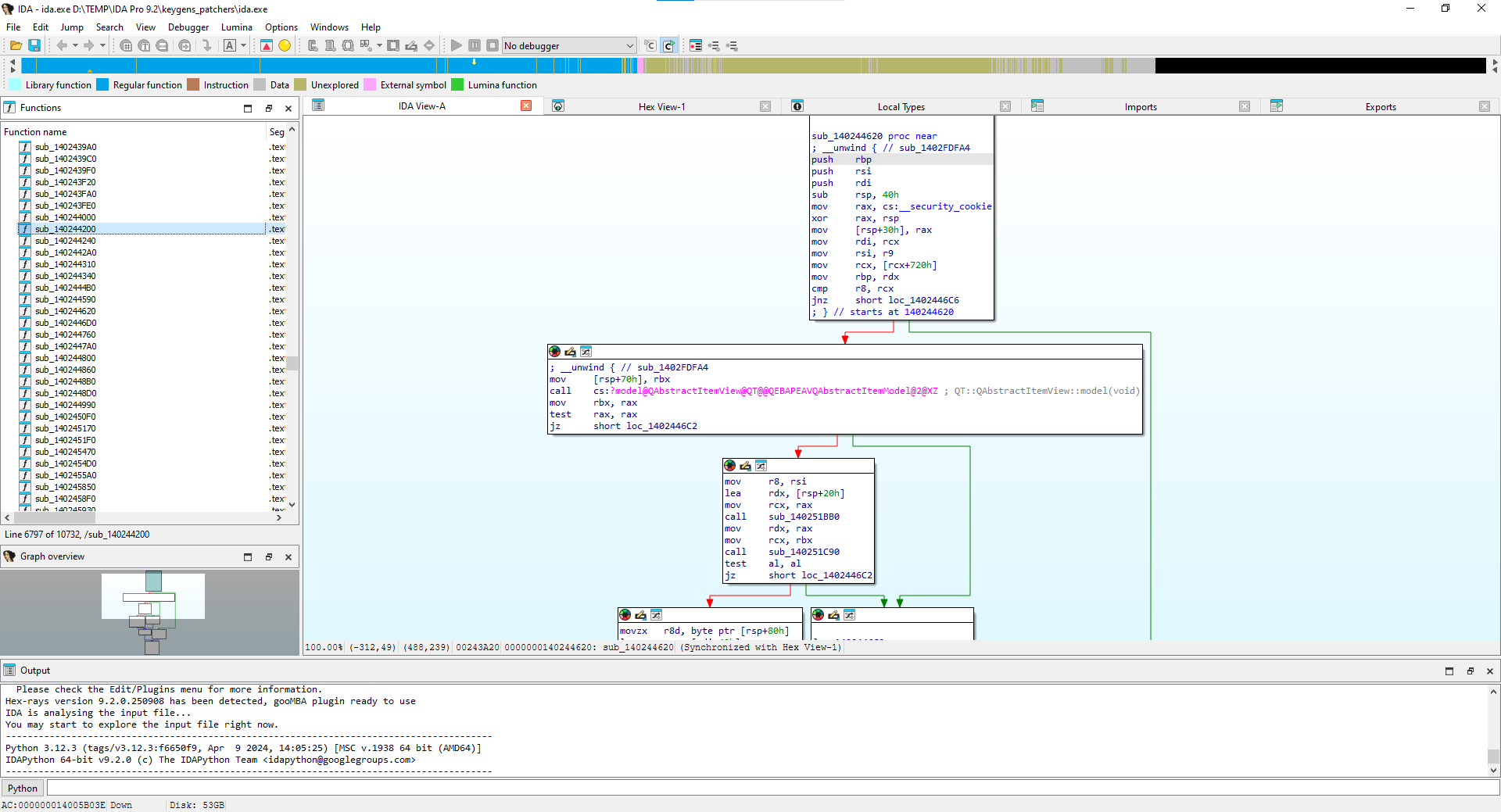The image size is (1501, 812).
Task: Click the Python interpreter selector button
Action: (x=23, y=788)
